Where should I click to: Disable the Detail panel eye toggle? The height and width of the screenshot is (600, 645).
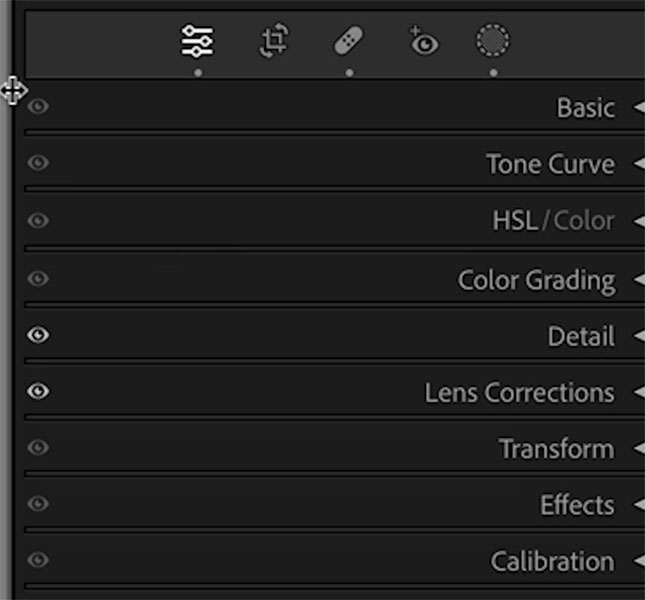pyautogui.click(x=38, y=335)
